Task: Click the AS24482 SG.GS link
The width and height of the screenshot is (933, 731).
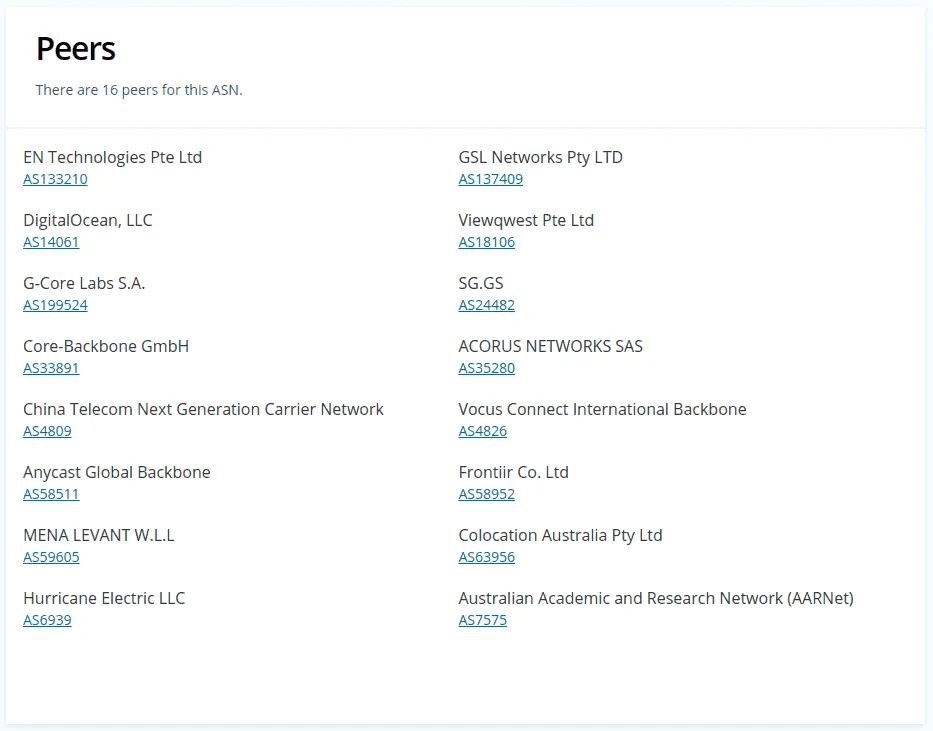Action: 486,305
